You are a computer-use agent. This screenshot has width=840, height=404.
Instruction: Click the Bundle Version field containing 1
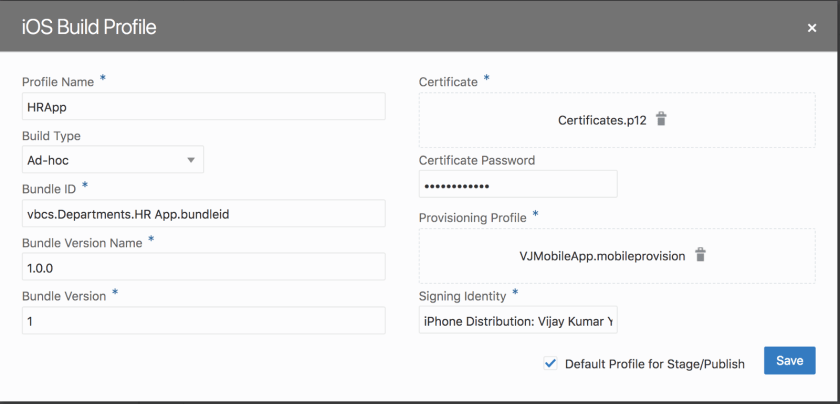point(203,321)
